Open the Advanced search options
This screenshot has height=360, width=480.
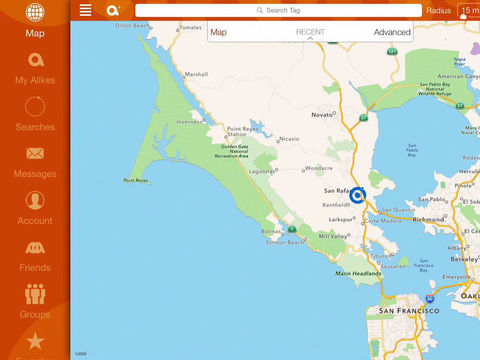[x=392, y=32]
